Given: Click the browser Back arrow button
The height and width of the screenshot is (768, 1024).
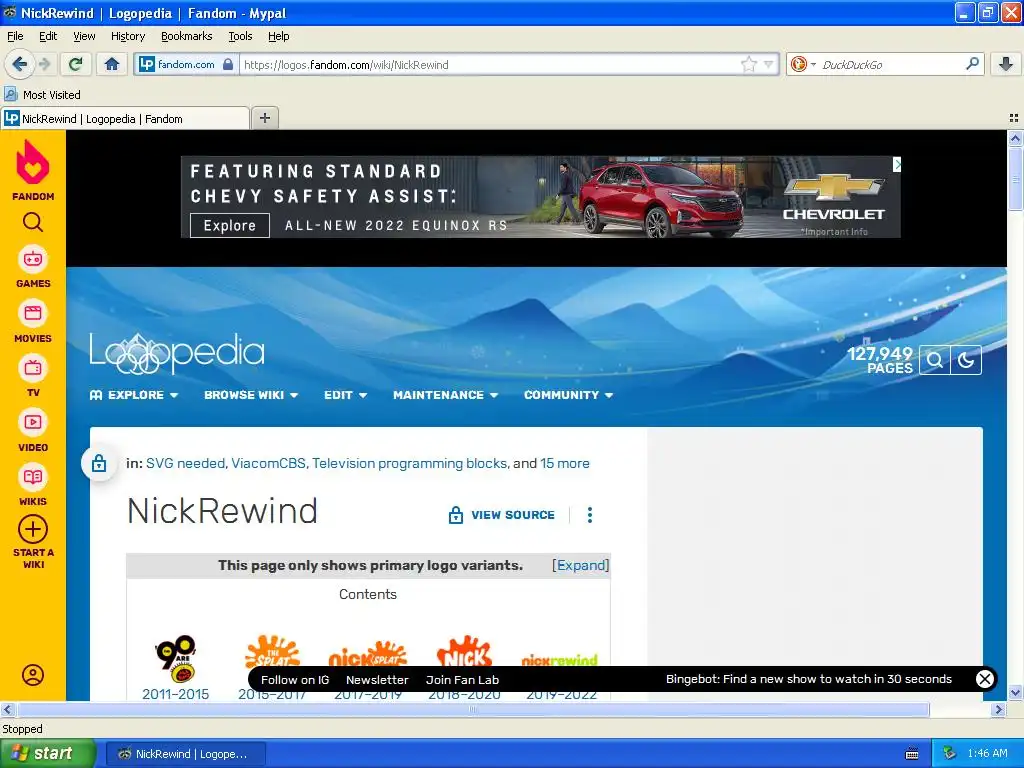Looking at the screenshot, I should [20, 64].
